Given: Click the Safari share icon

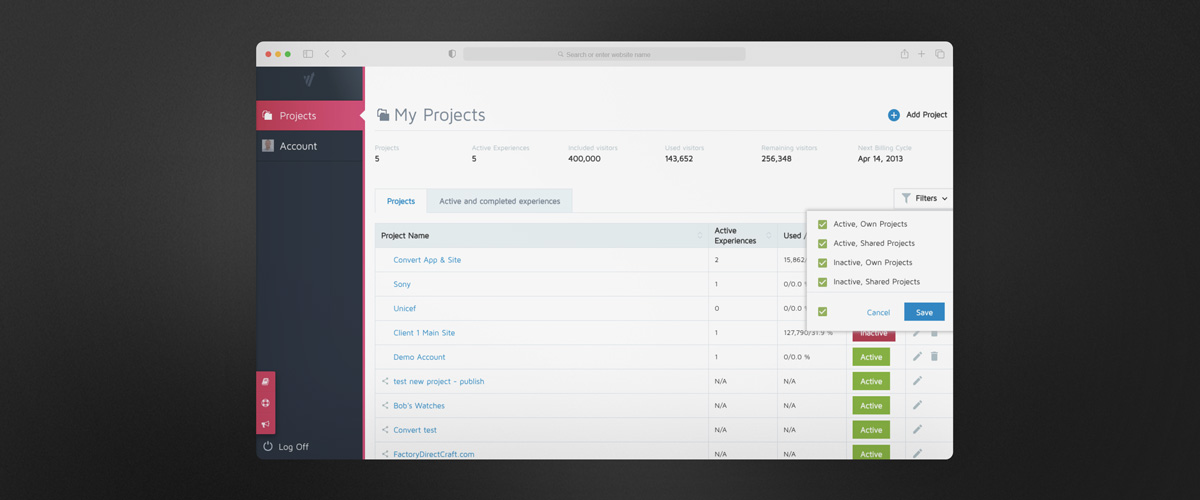Looking at the screenshot, I should tap(904, 54).
